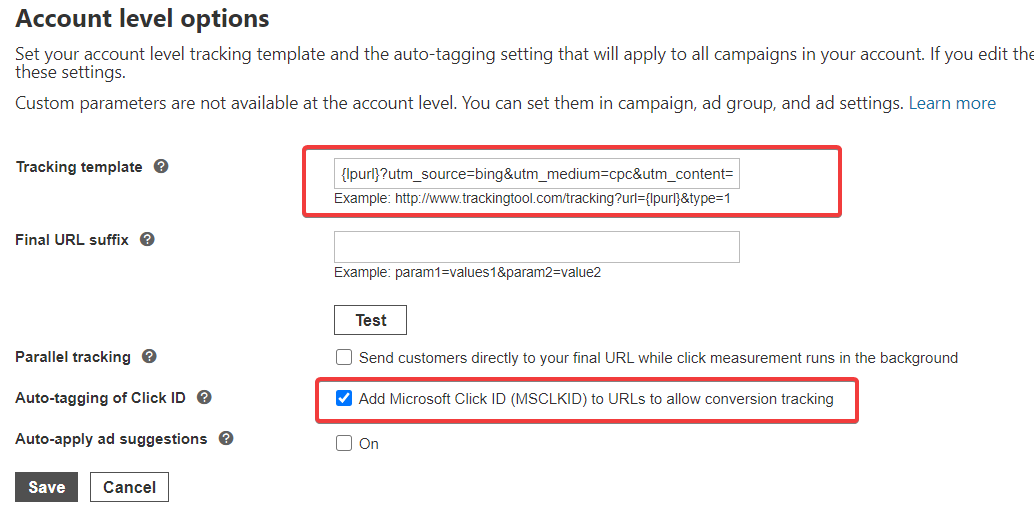Enable the Parallel tracking checkbox
The height and width of the screenshot is (524, 1034).
click(344, 358)
